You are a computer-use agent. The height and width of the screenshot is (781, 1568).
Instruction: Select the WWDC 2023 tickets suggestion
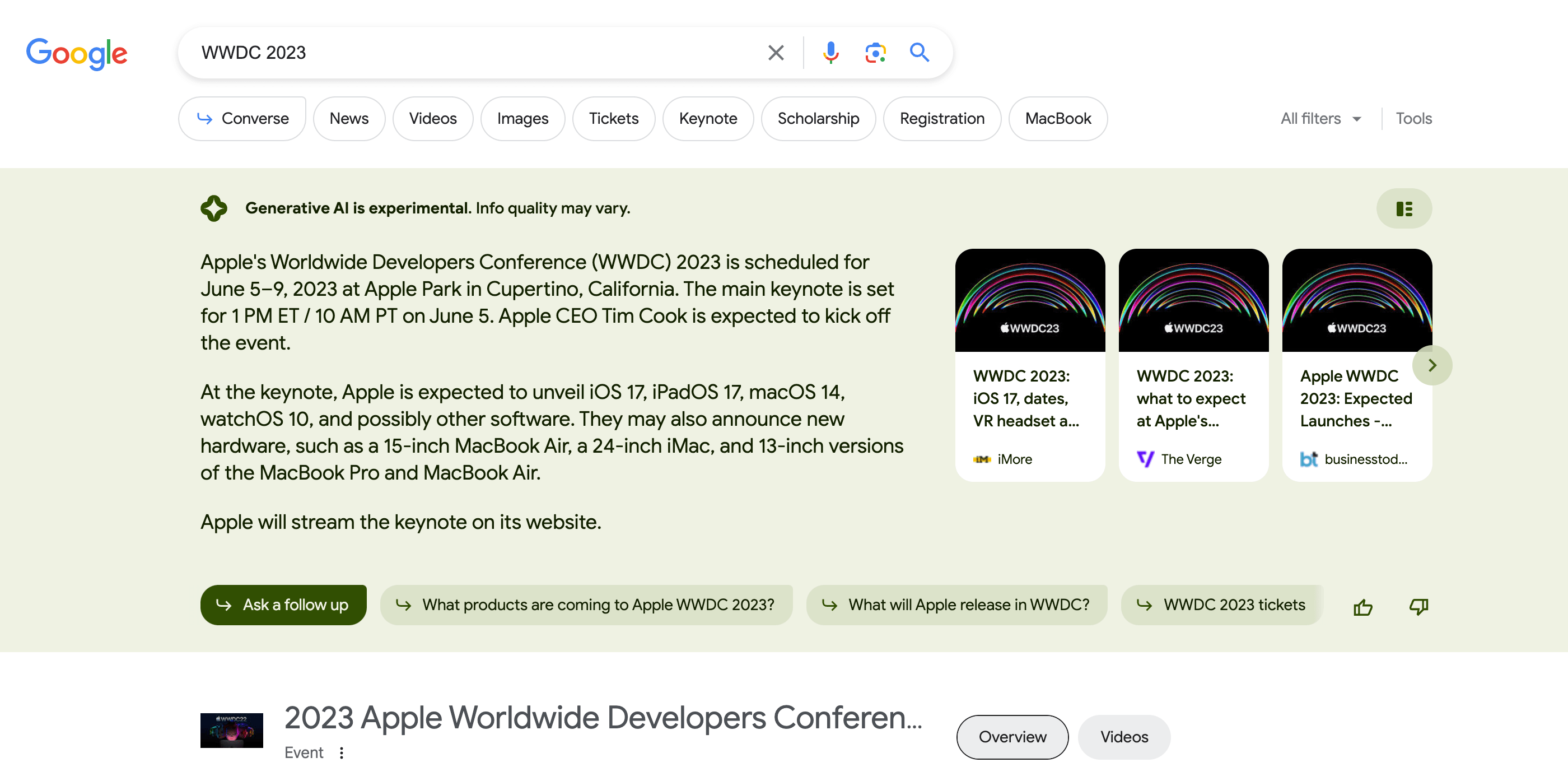[1222, 605]
